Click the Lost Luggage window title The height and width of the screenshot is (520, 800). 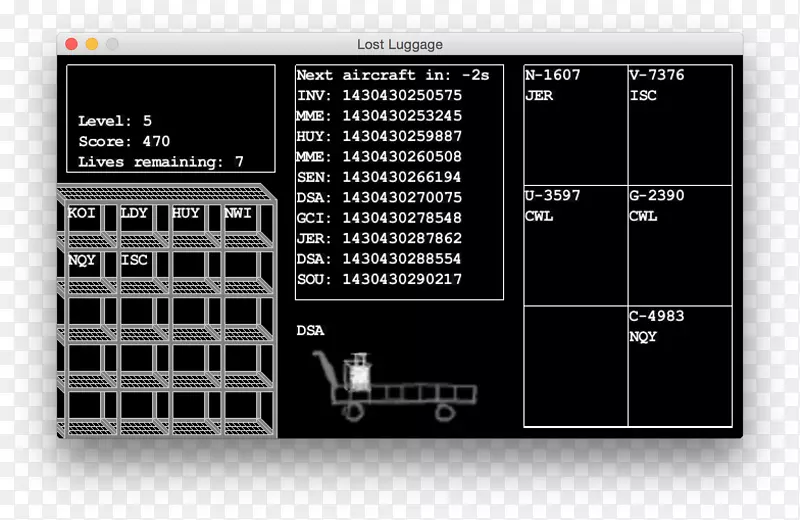pyautogui.click(x=400, y=44)
